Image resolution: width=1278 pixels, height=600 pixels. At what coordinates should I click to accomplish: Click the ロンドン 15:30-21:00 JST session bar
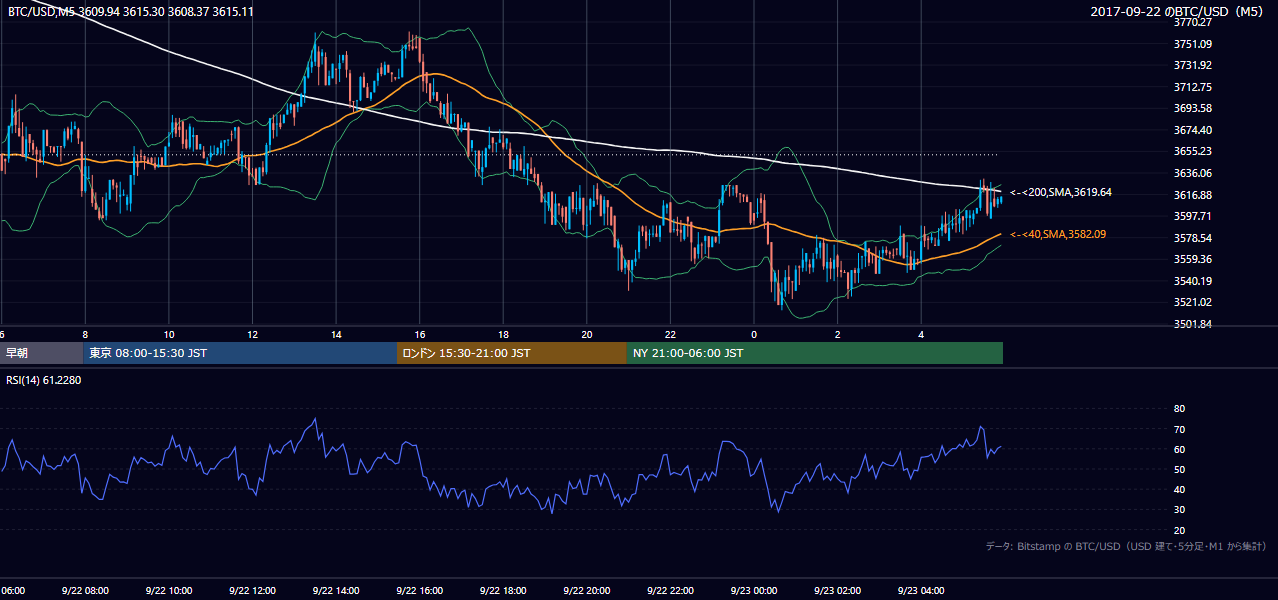coord(512,353)
